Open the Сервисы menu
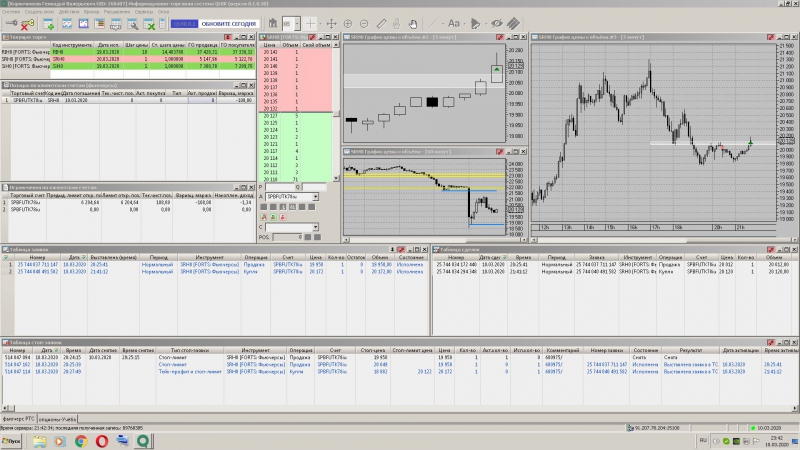This screenshot has height=450, width=800. tap(144, 11)
